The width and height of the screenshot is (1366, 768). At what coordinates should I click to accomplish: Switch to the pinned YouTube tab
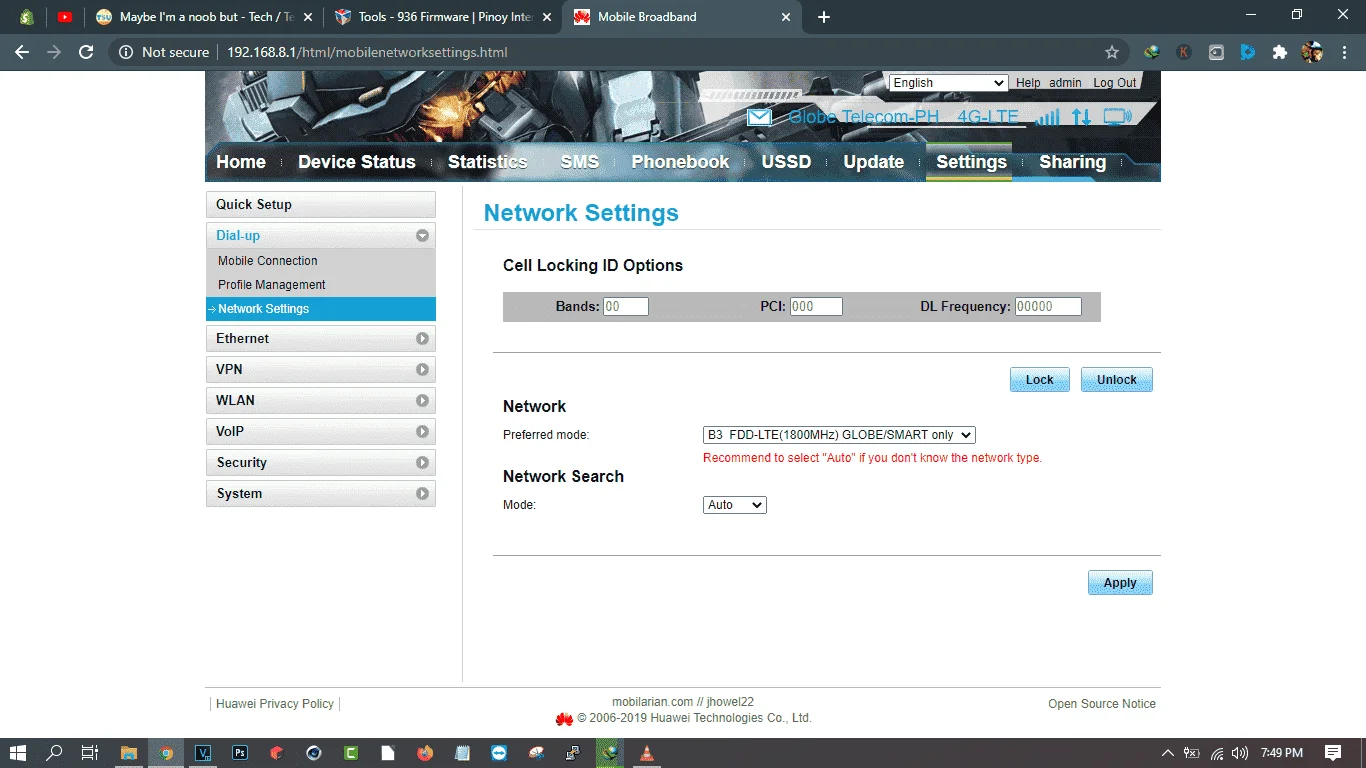[65, 17]
